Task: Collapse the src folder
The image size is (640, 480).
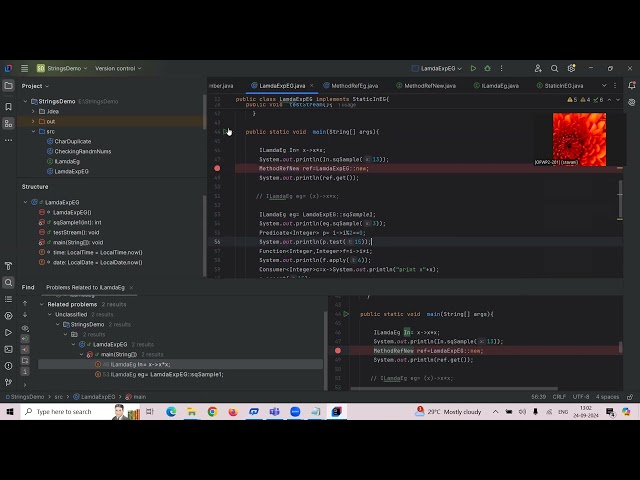Action: click(x=33, y=131)
